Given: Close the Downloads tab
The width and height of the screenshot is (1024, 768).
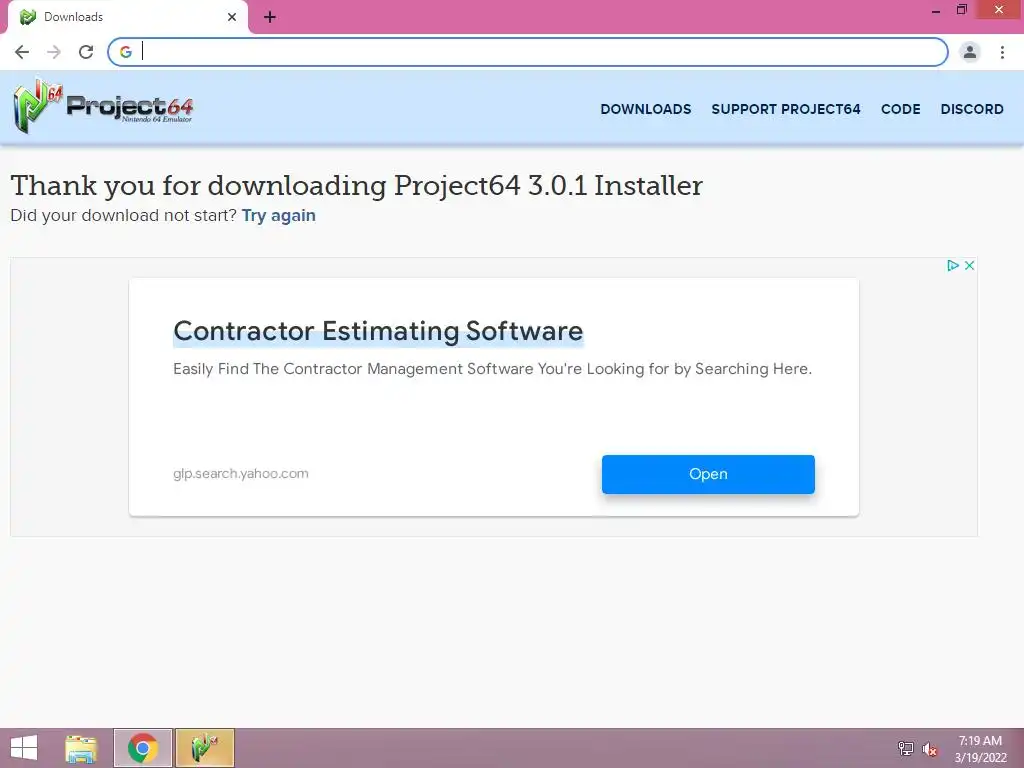Looking at the screenshot, I should pos(232,17).
